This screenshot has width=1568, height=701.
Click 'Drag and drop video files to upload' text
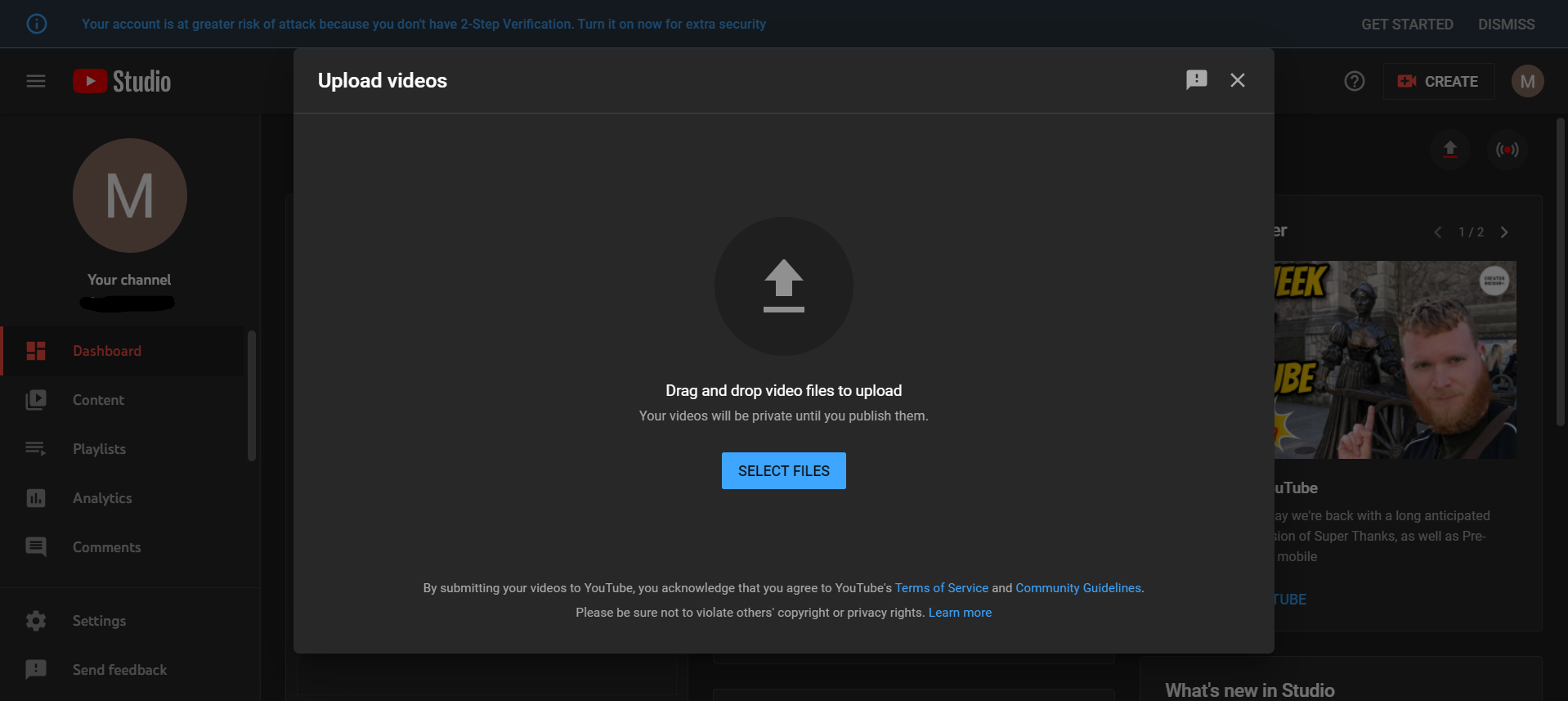pyautogui.click(x=784, y=391)
